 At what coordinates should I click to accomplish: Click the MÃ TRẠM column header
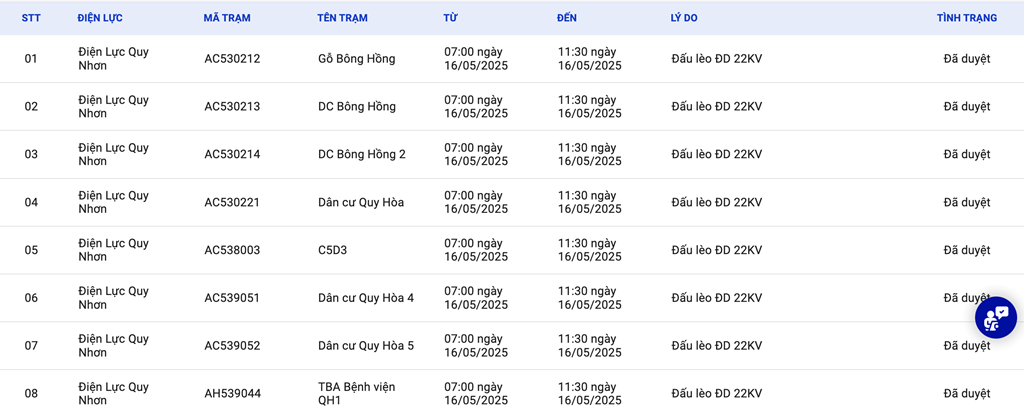click(x=226, y=18)
